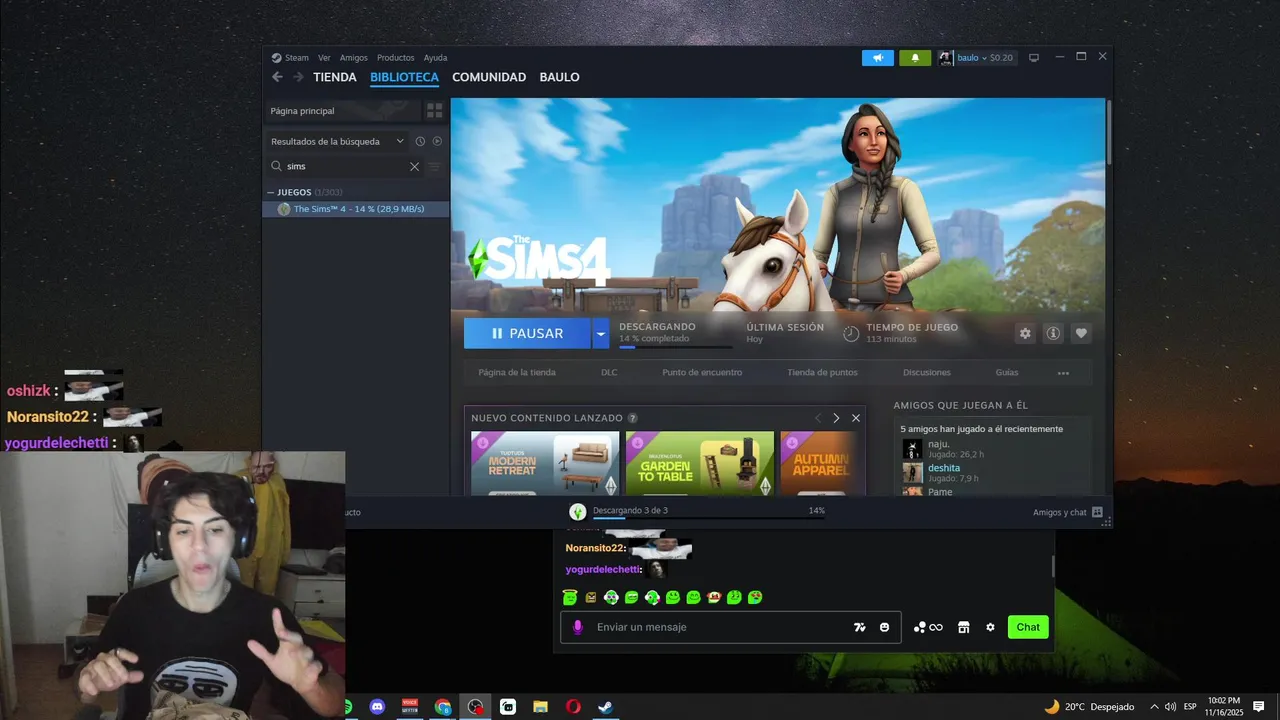Viewport: 1280px width, 720px height.
Task: Open the dropdown arrow beside PAUSAR
Action: pyautogui.click(x=601, y=333)
